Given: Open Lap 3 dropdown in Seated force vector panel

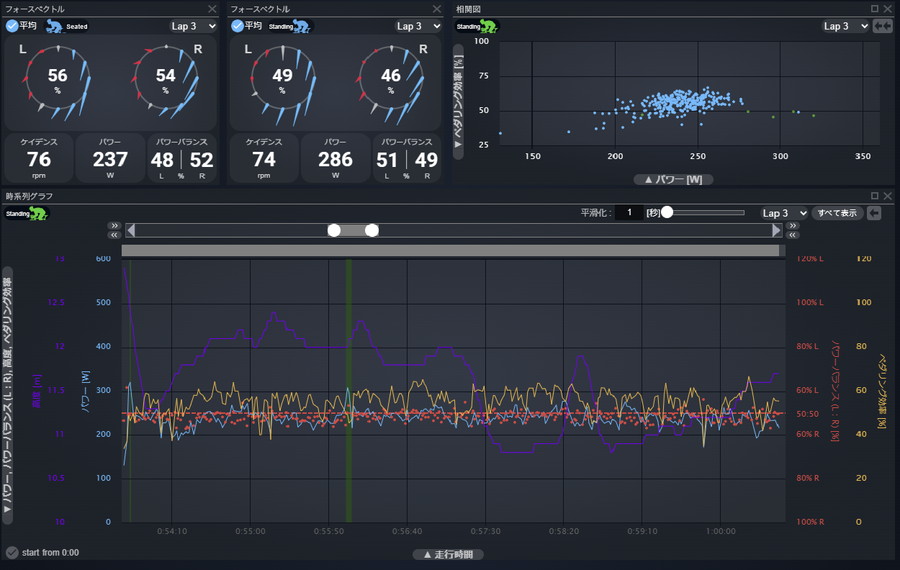Looking at the screenshot, I should click(x=193, y=26).
